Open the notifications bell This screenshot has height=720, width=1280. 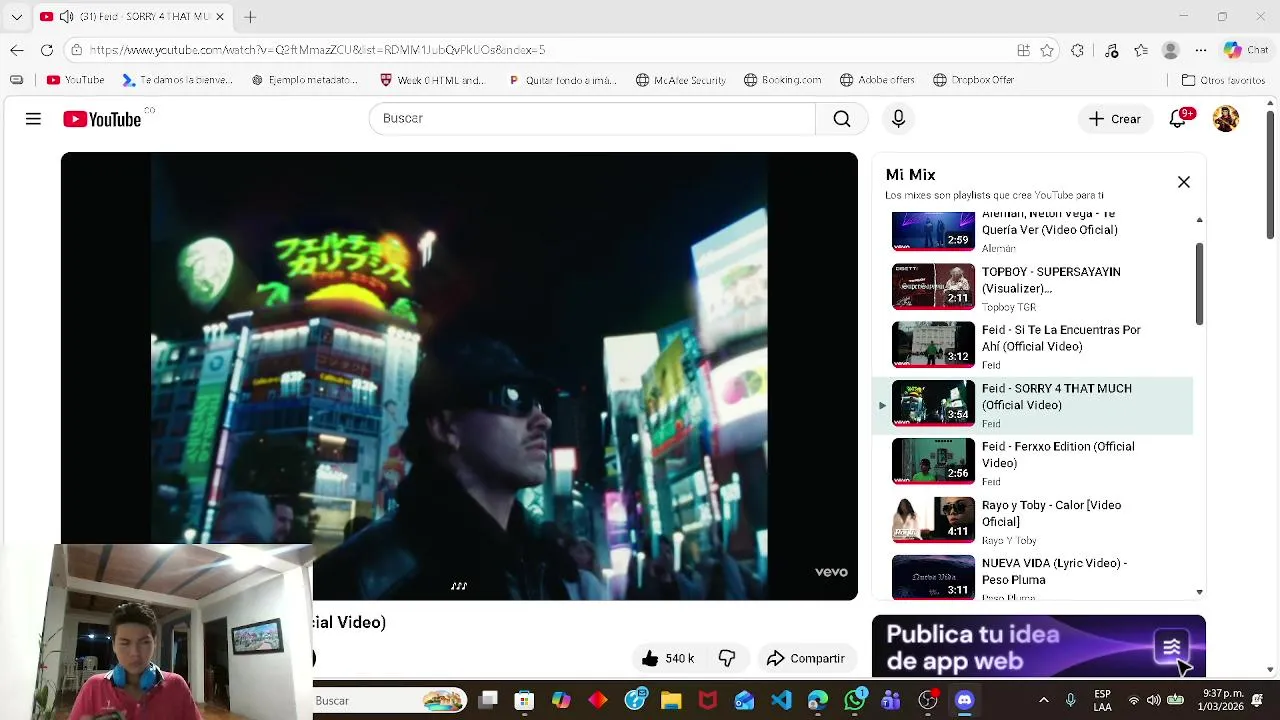(x=1178, y=119)
